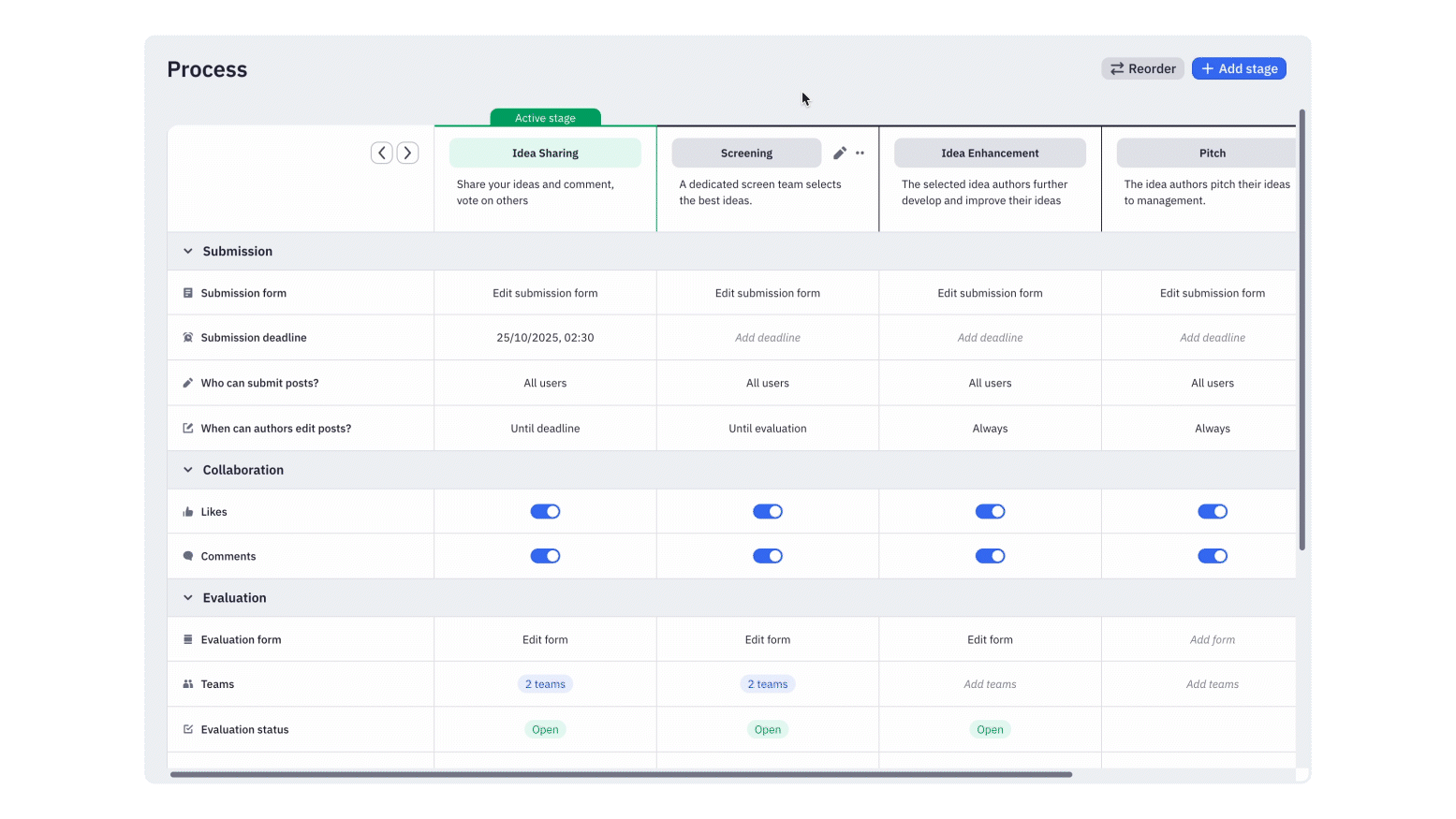The height and width of the screenshot is (819, 1456).
Task: Open the Screening stage options menu
Action: (859, 153)
